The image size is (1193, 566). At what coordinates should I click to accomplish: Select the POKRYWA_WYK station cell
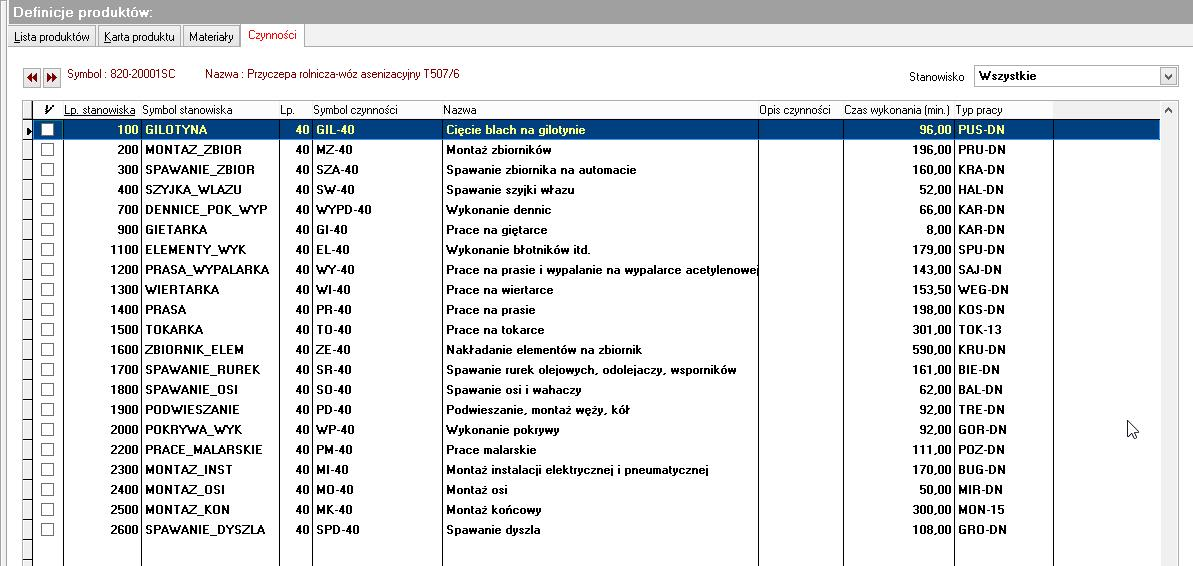coord(210,430)
